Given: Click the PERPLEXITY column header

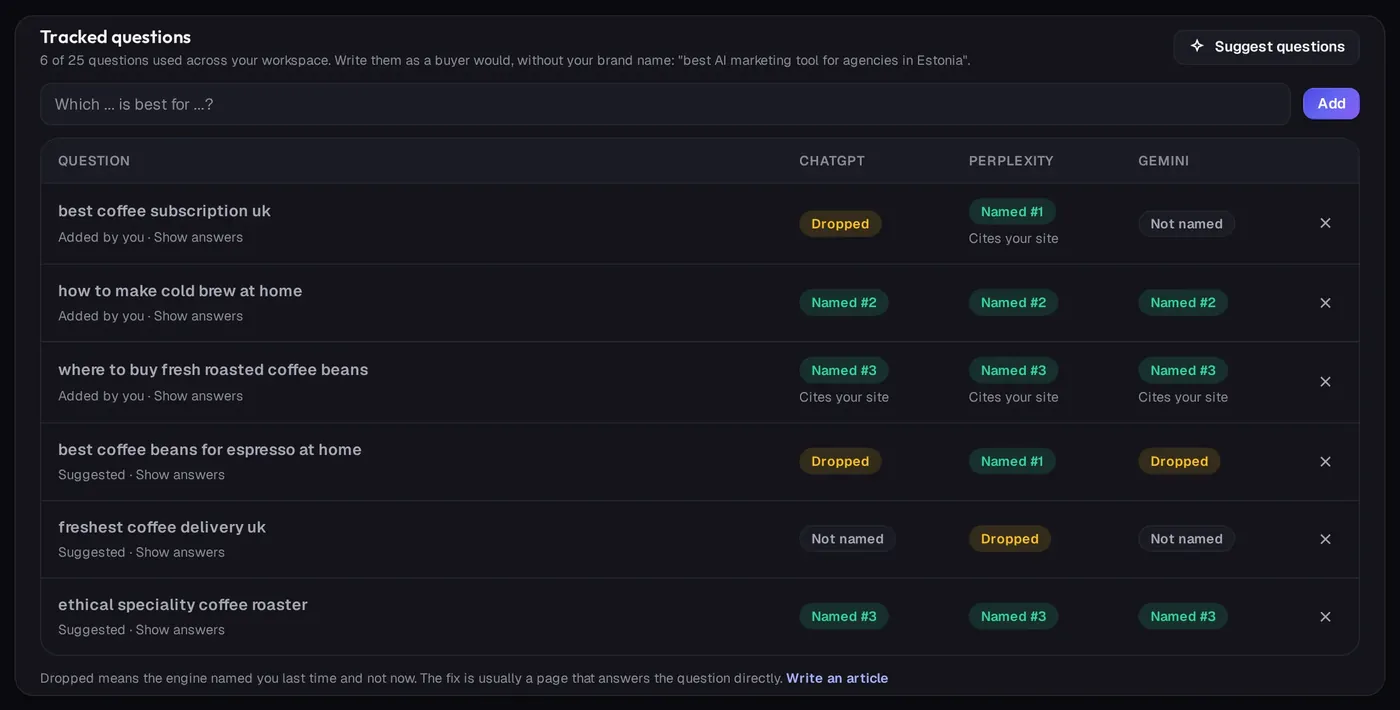Looking at the screenshot, I should point(1011,161).
